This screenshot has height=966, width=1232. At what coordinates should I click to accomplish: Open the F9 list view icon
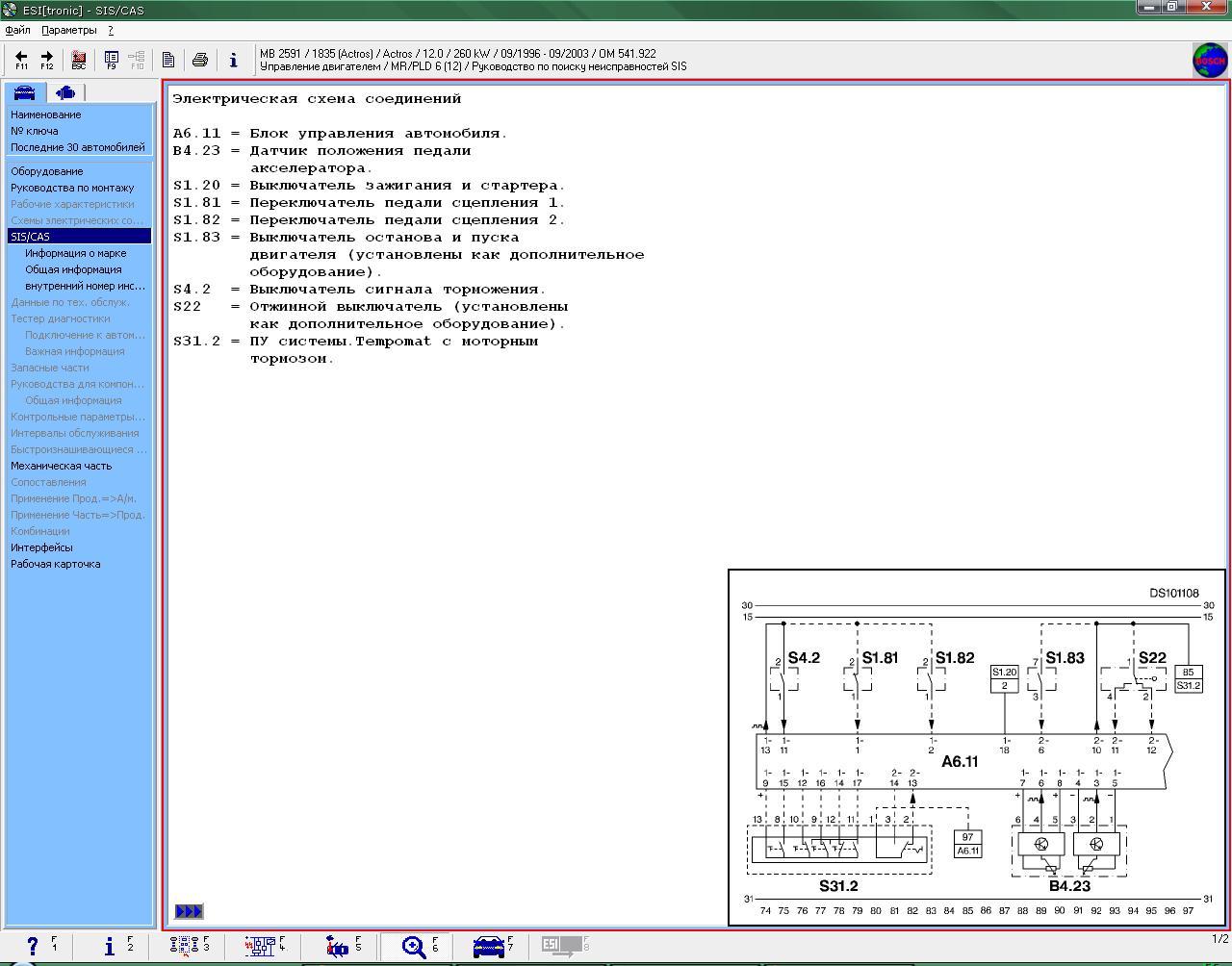[112, 60]
